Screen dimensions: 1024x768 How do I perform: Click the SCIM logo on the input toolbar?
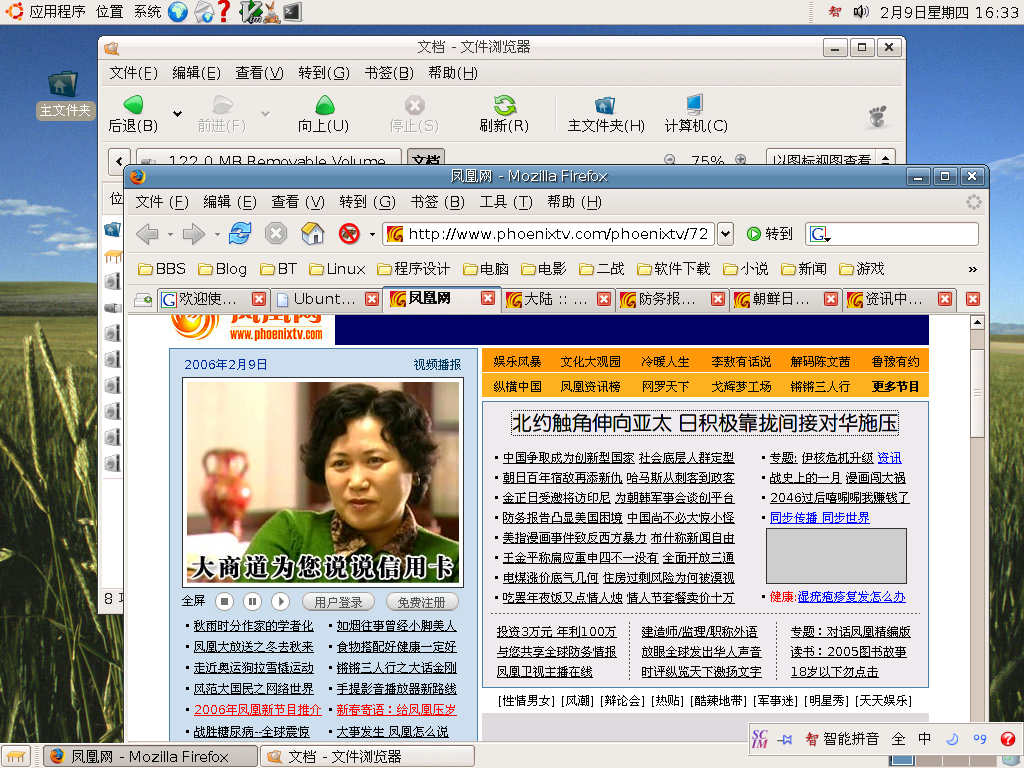(760, 739)
